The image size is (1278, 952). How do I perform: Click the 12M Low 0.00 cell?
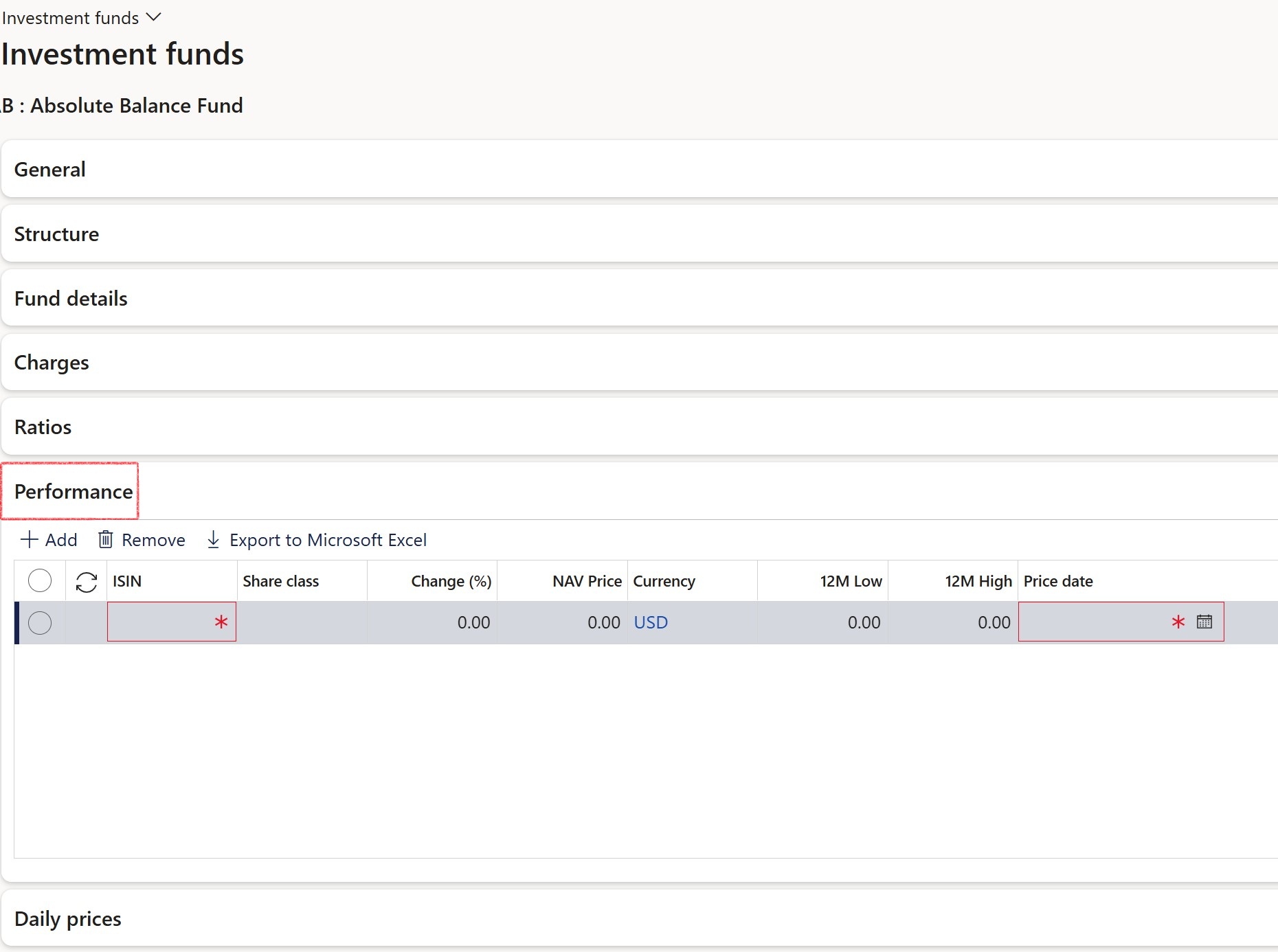(822, 623)
